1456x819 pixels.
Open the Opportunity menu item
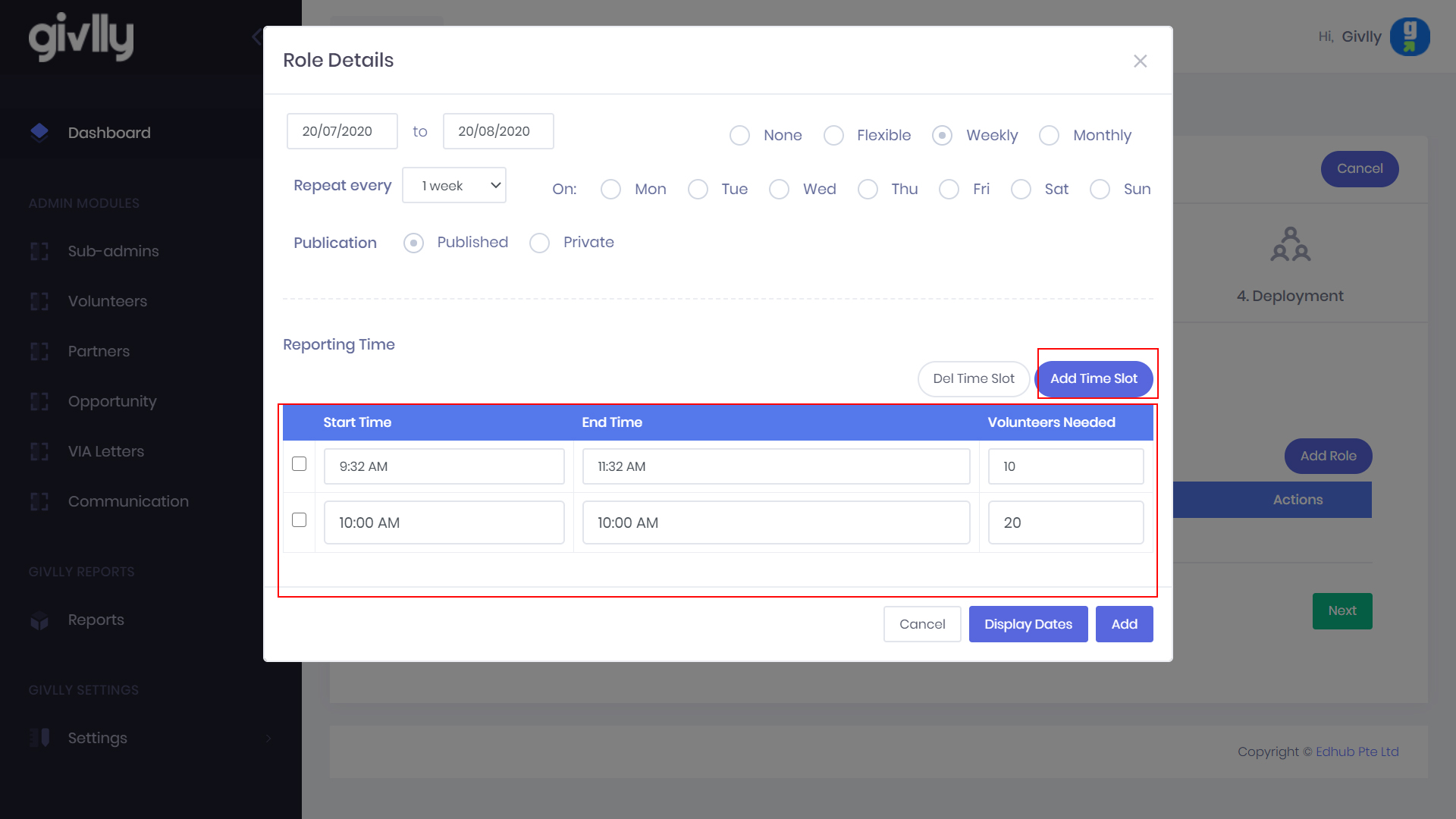click(x=112, y=402)
